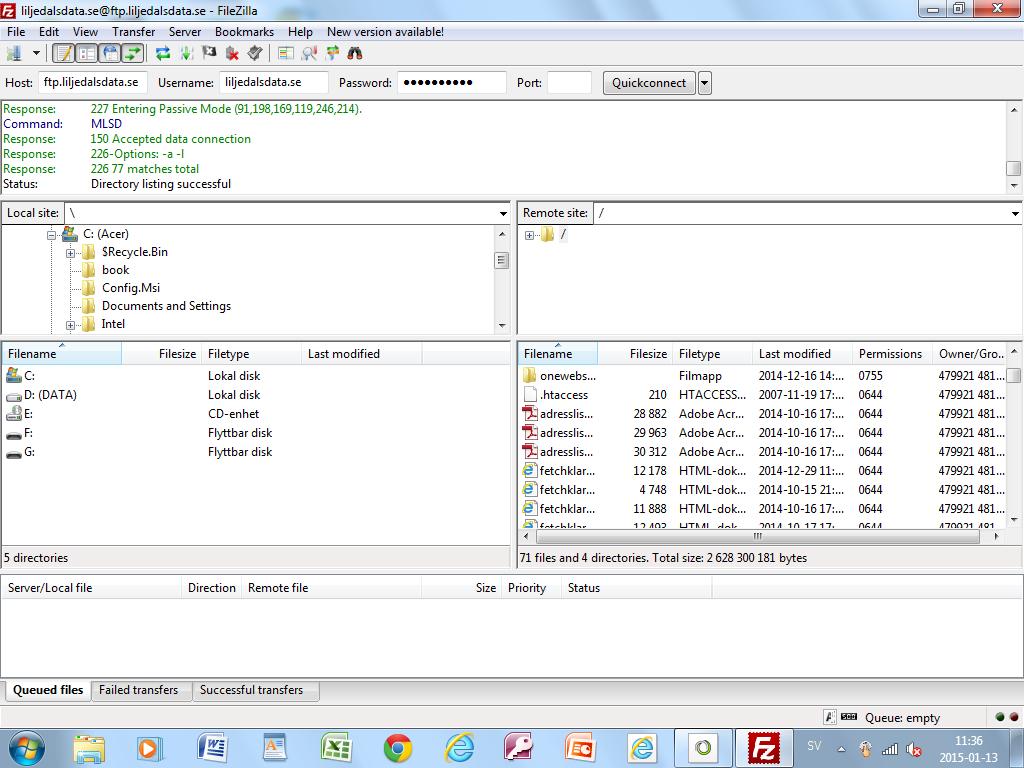Open the Edit menu
The image size is (1024, 768).
[x=48, y=31]
